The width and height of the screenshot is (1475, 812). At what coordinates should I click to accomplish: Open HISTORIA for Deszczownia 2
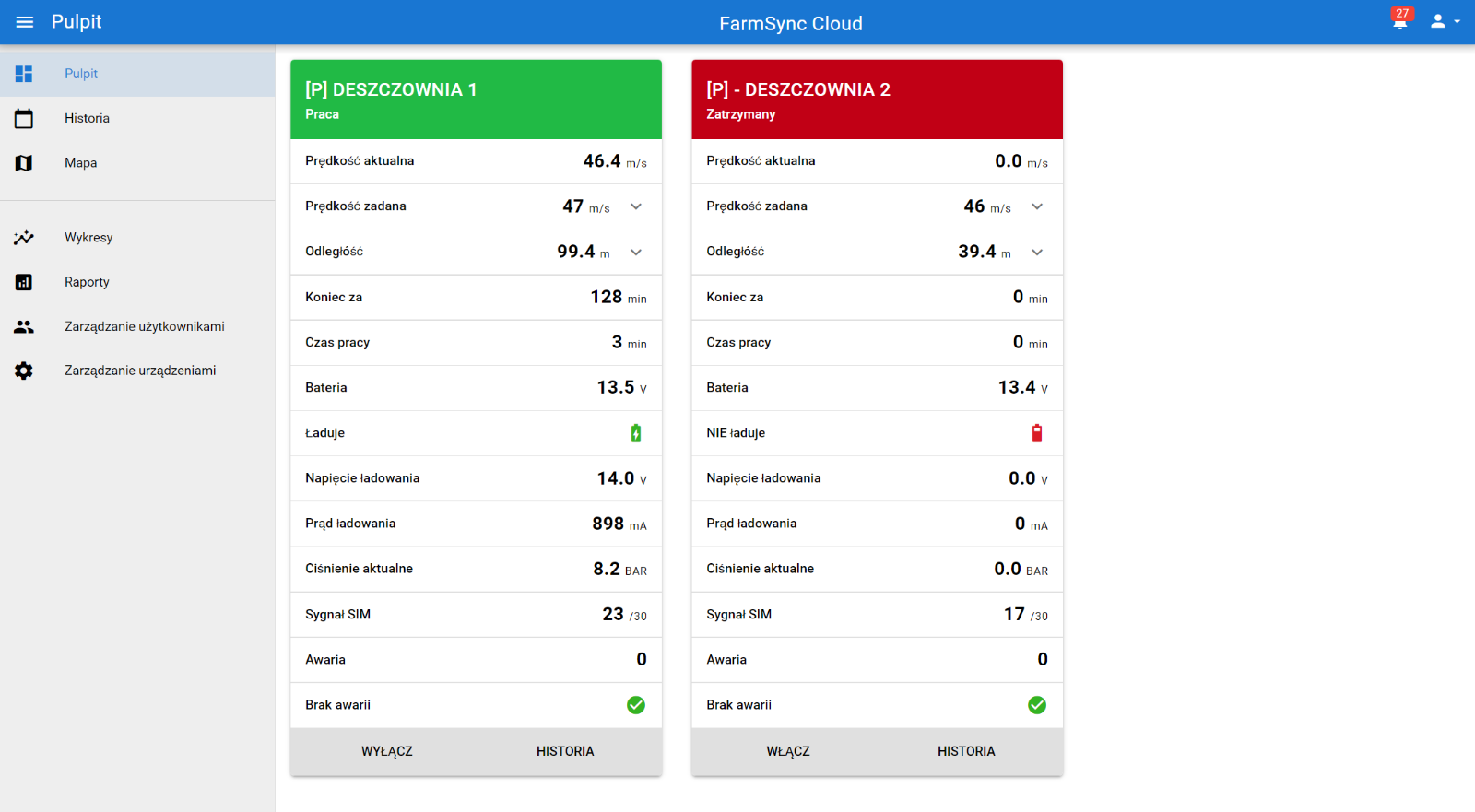[966, 751]
